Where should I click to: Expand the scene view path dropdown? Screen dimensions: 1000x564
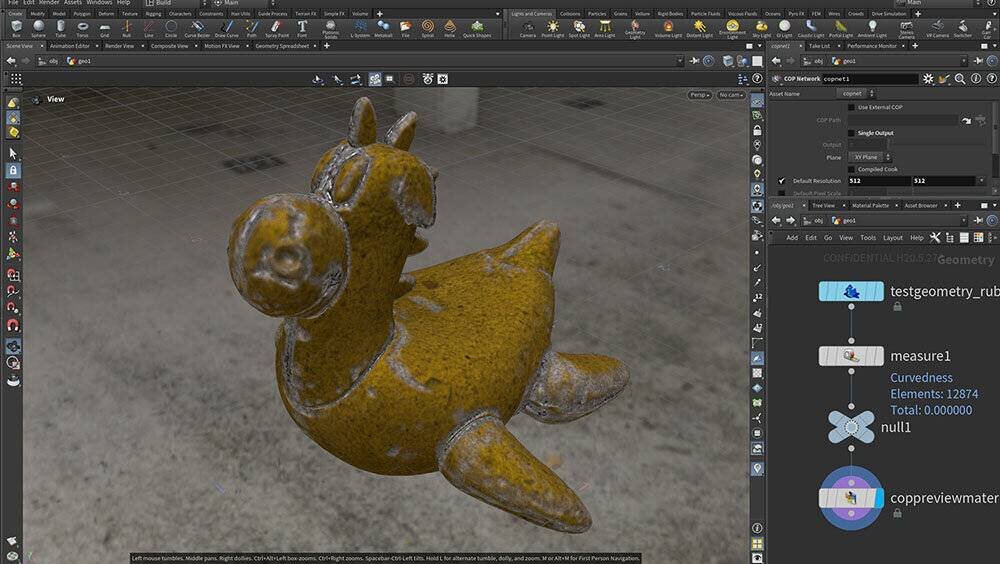click(679, 61)
